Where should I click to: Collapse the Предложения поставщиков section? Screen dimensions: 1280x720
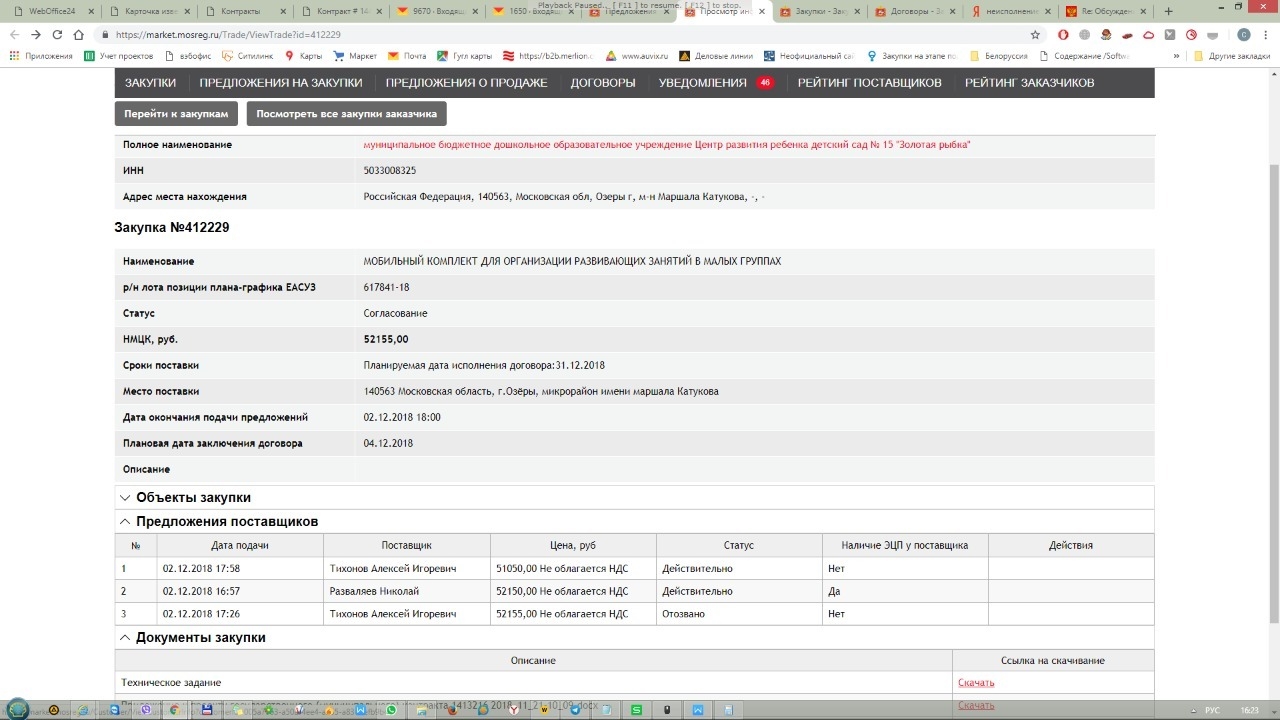click(x=125, y=522)
